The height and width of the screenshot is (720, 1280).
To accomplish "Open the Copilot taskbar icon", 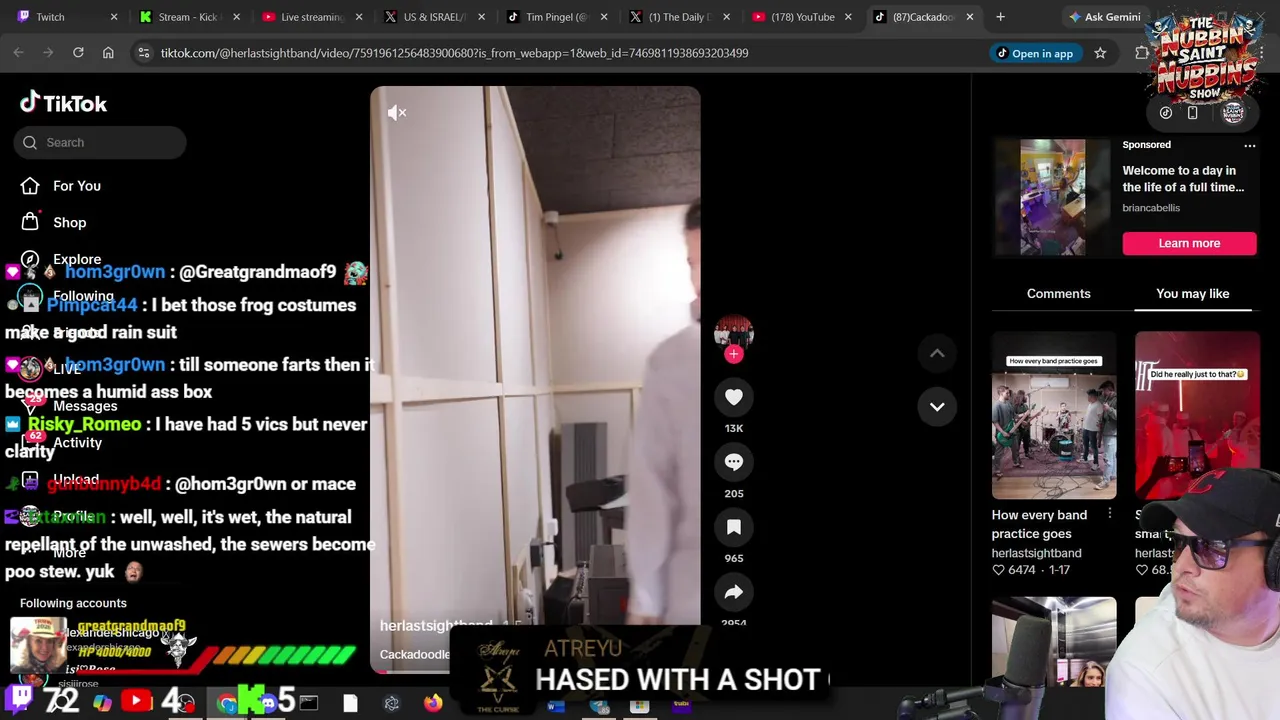I will click(x=102, y=703).
